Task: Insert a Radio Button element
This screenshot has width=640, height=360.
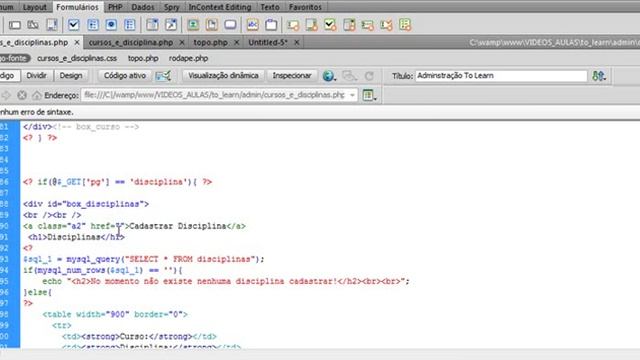Action: pos(111,25)
